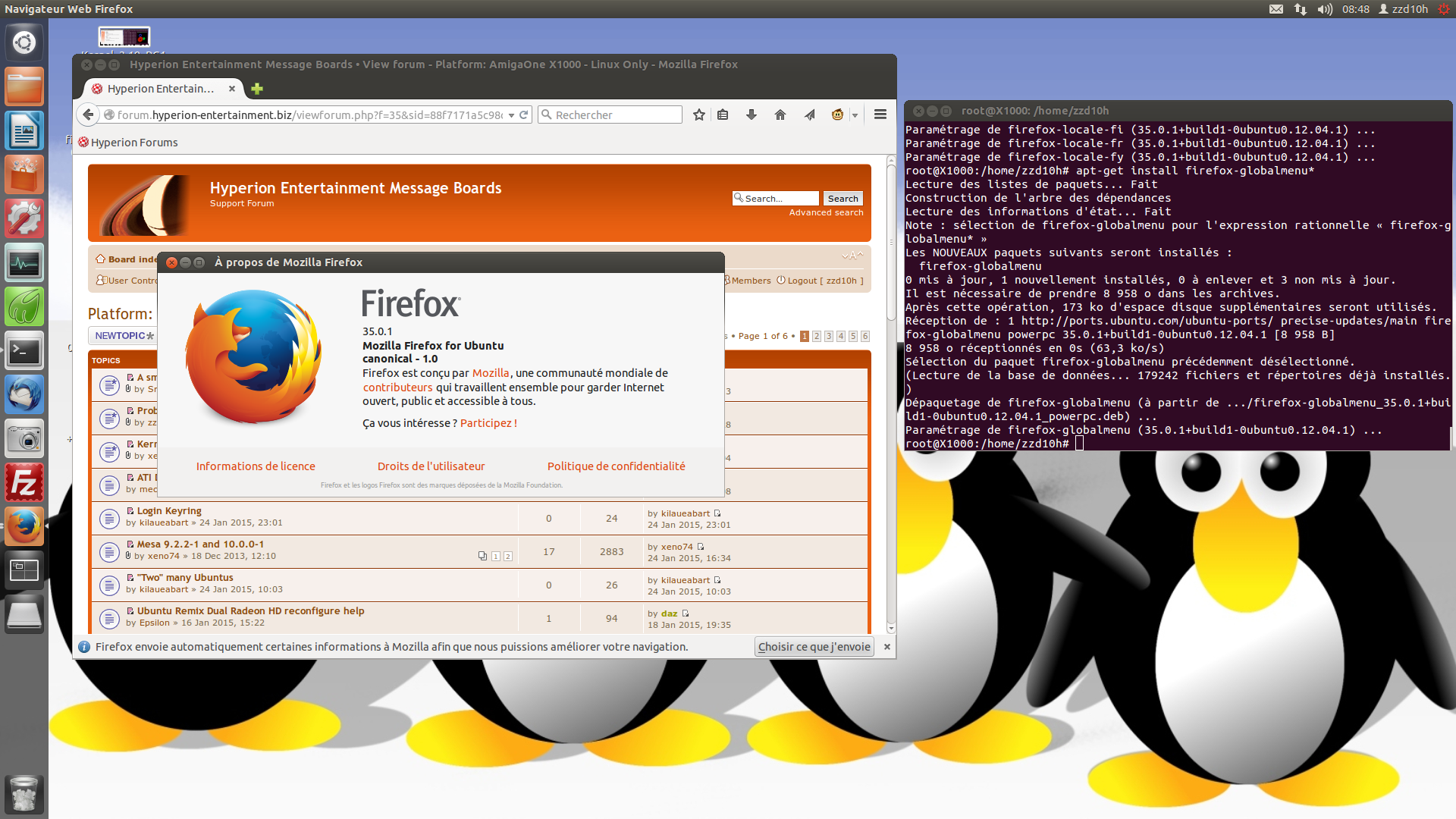Select the Hyperion Entertainment browser tab
Image resolution: width=1456 pixels, height=819 pixels.
coord(161,89)
